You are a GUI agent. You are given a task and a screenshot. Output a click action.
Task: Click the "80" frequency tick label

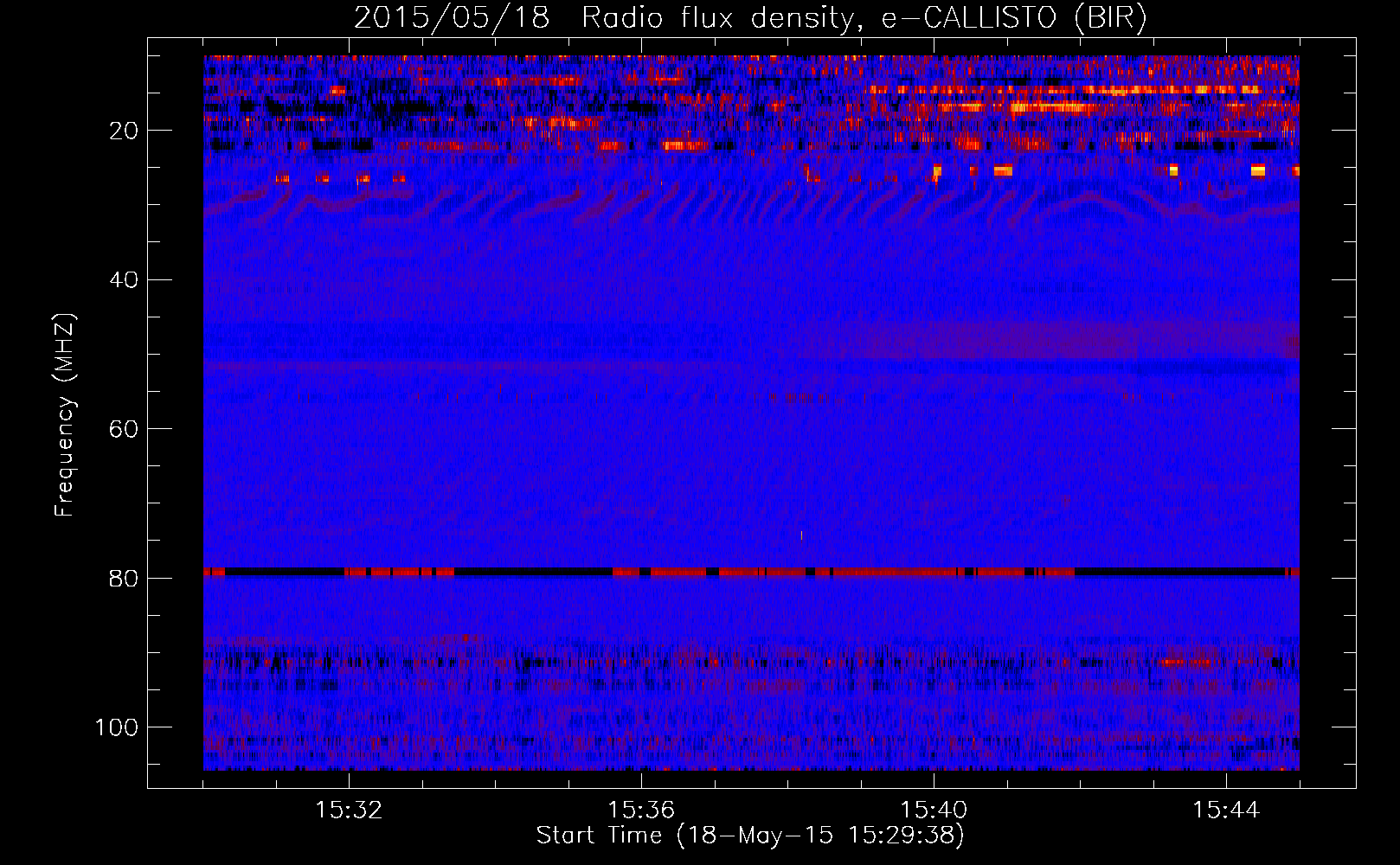pos(124,578)
